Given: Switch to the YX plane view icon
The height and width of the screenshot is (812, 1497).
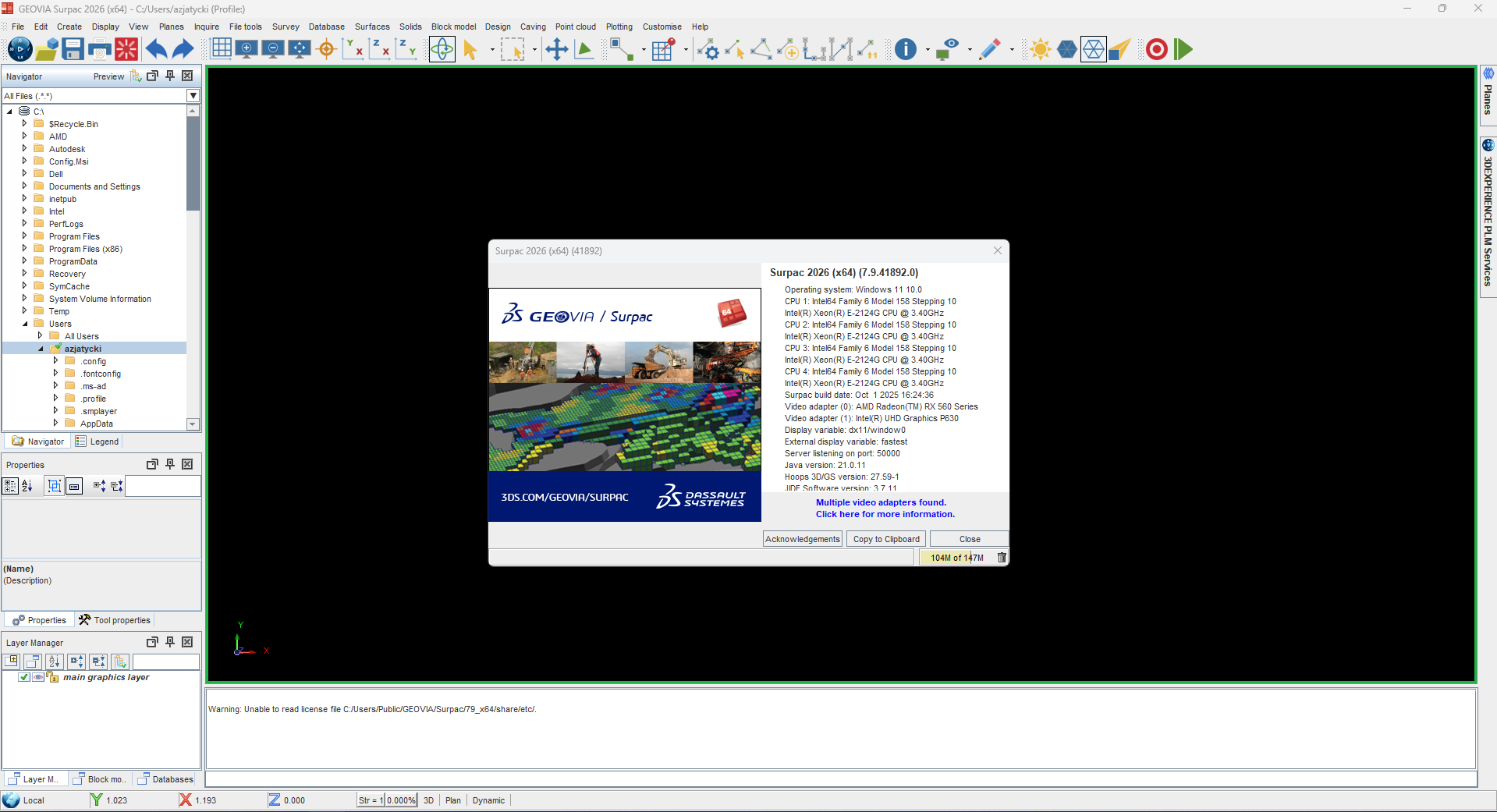Looking at the screenshot, I should 353,49.
